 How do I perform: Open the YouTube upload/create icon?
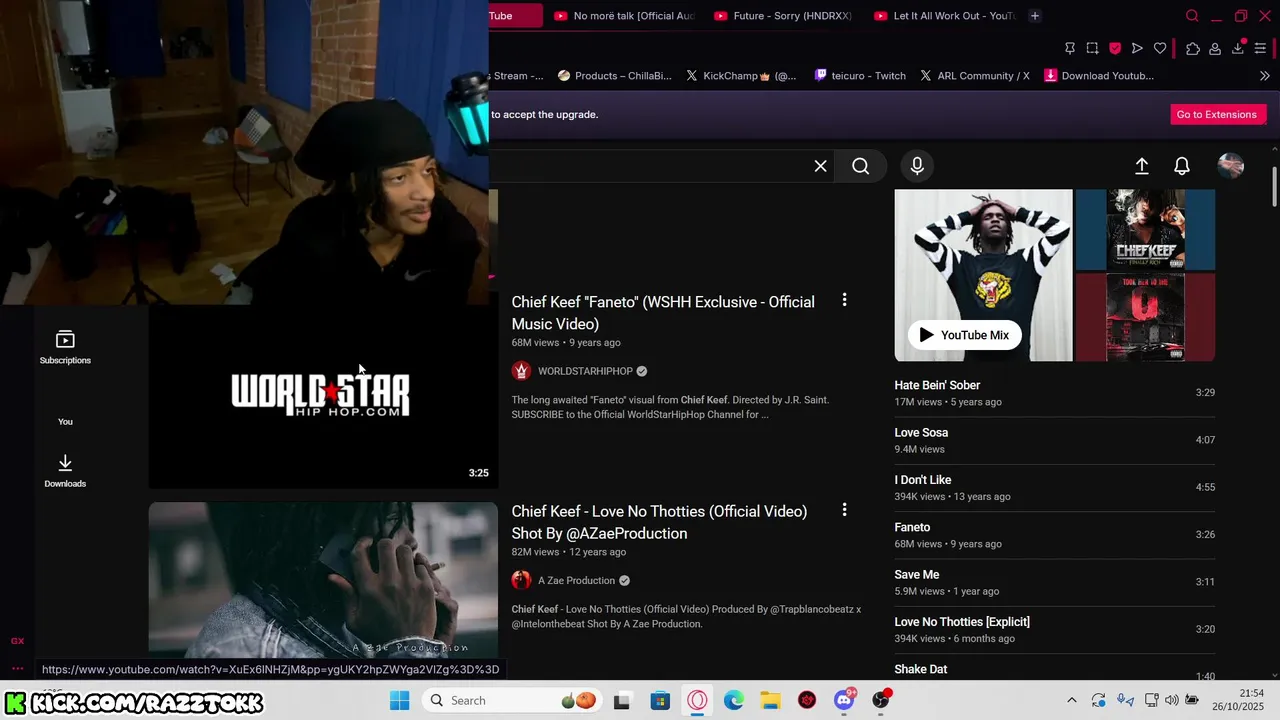click(1142, 166)
